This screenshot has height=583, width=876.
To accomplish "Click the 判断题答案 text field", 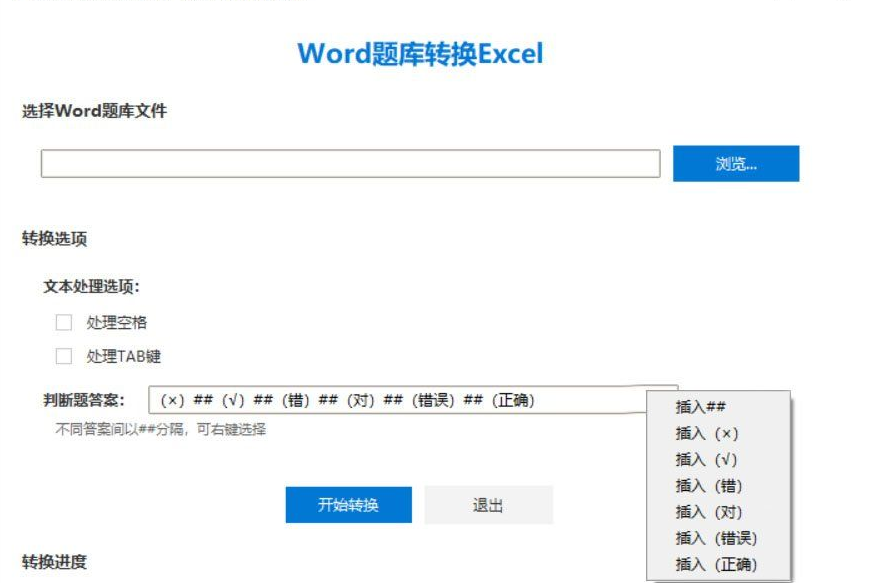I will [397, 400].
